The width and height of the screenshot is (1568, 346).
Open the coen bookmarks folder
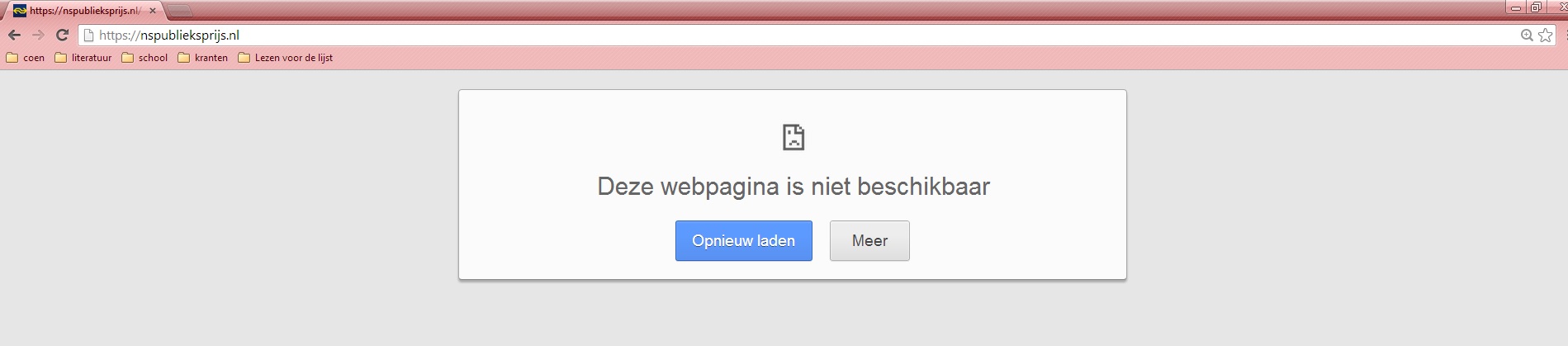pyautogui.click(x=26, y=58)
